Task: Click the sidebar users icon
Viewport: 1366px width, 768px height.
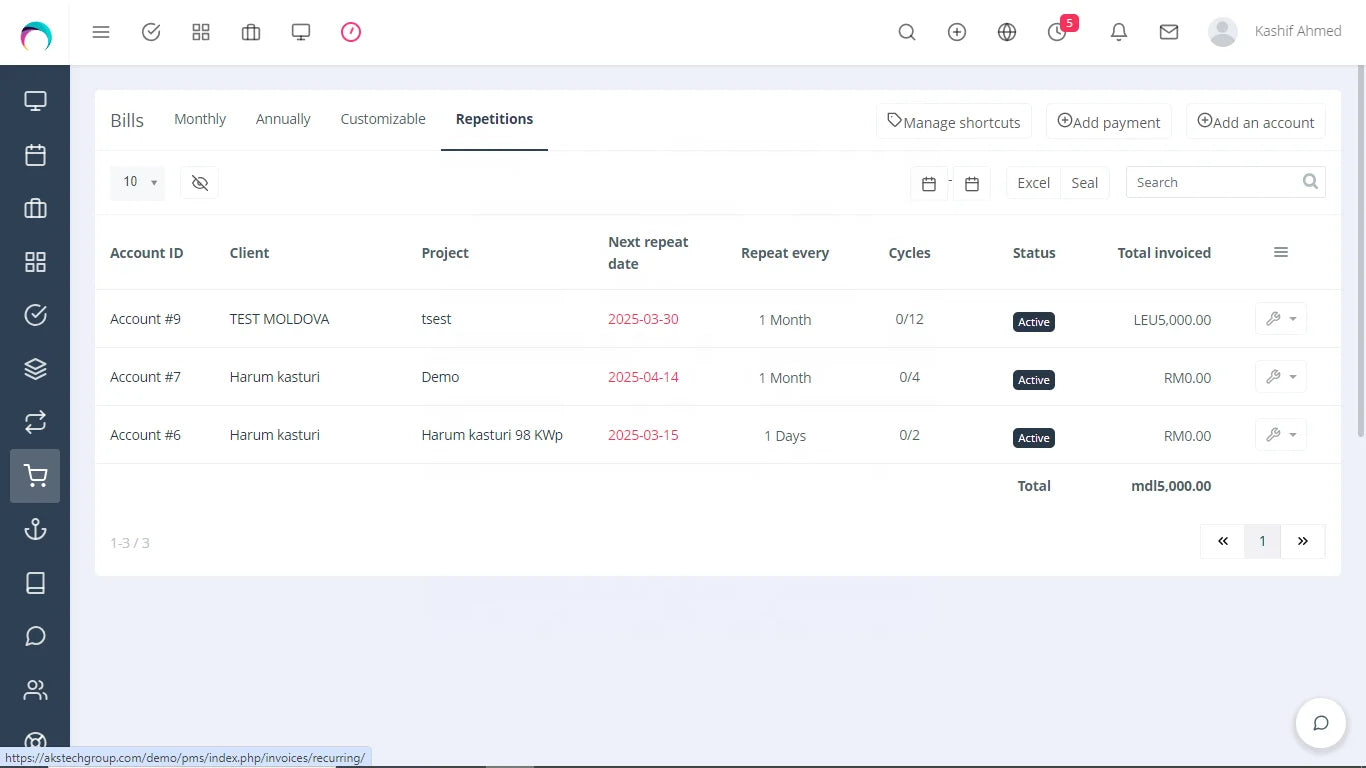Action: point(35,690)
